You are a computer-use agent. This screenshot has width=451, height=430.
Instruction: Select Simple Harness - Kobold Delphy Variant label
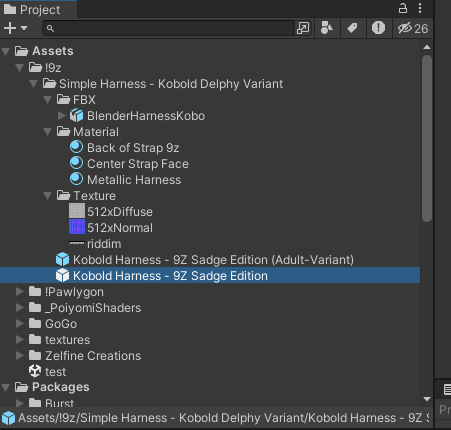(171, 84)
